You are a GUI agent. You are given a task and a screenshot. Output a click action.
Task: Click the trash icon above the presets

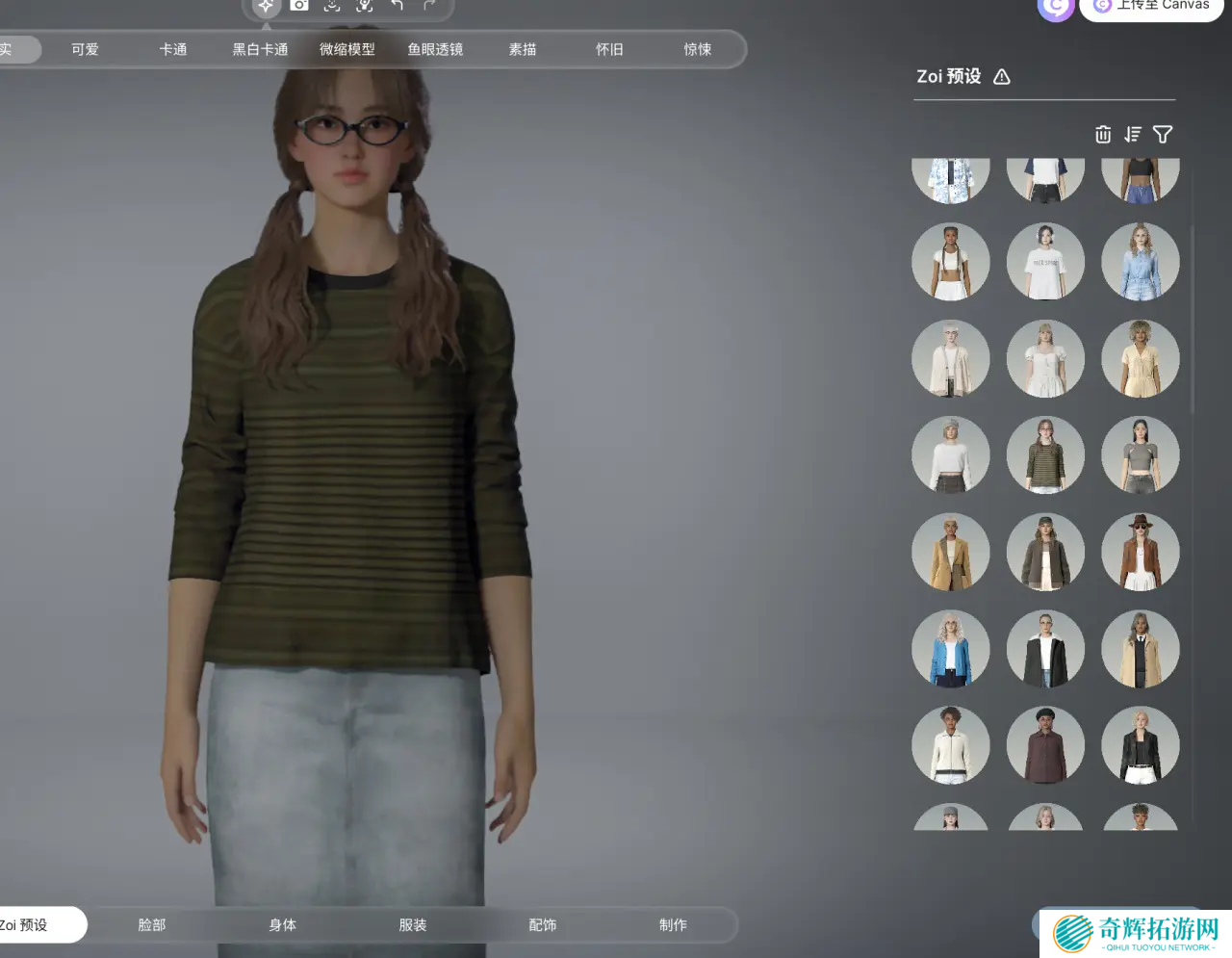1103,135
